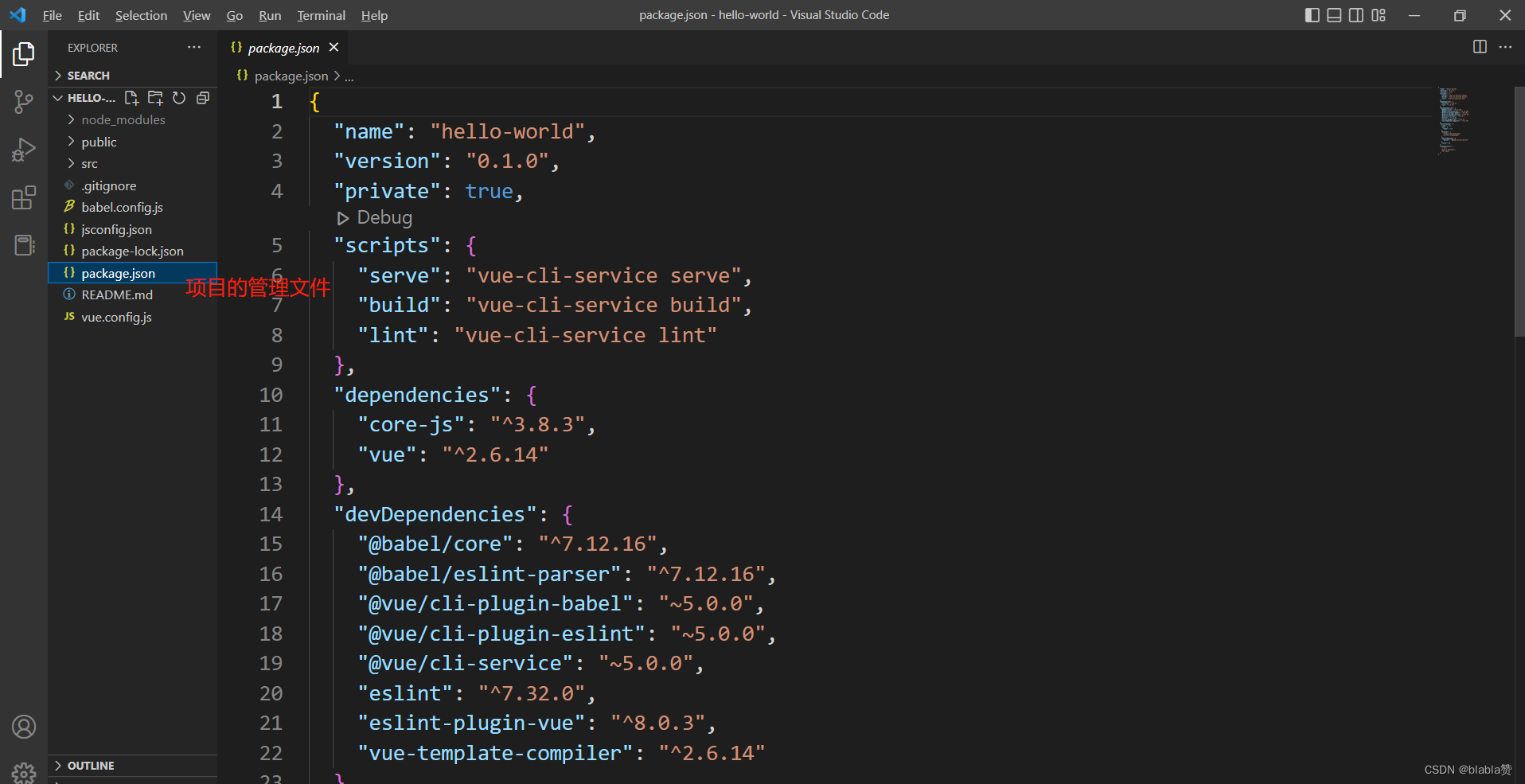The width and height of the screenshot is (1525, 784).
Task: Collapse all folders in Explorer
Action: (203, 98)
